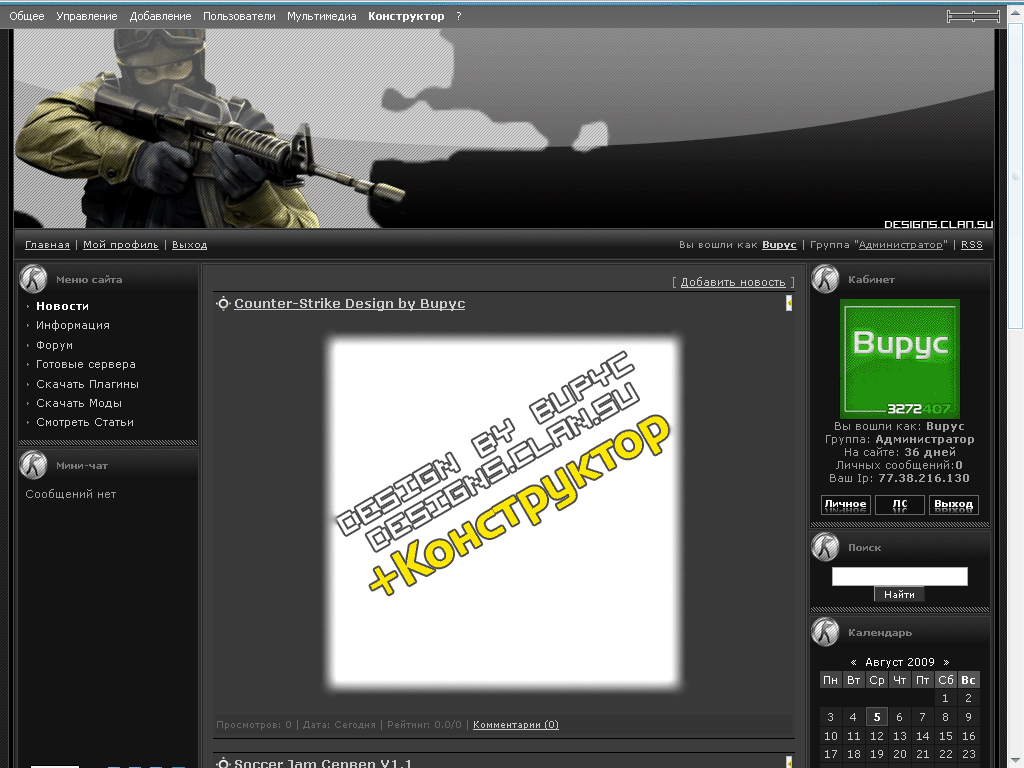Viewport: 1024px width, 768px height.
Task: Open the Комментарии (0) link
Action: [x=516, y=725]
